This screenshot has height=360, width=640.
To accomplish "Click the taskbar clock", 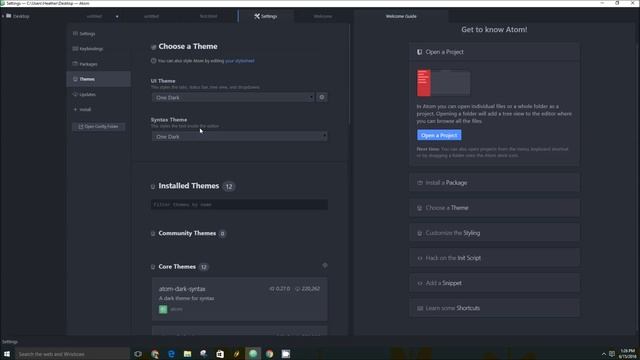I will click(x=628, y=354).
